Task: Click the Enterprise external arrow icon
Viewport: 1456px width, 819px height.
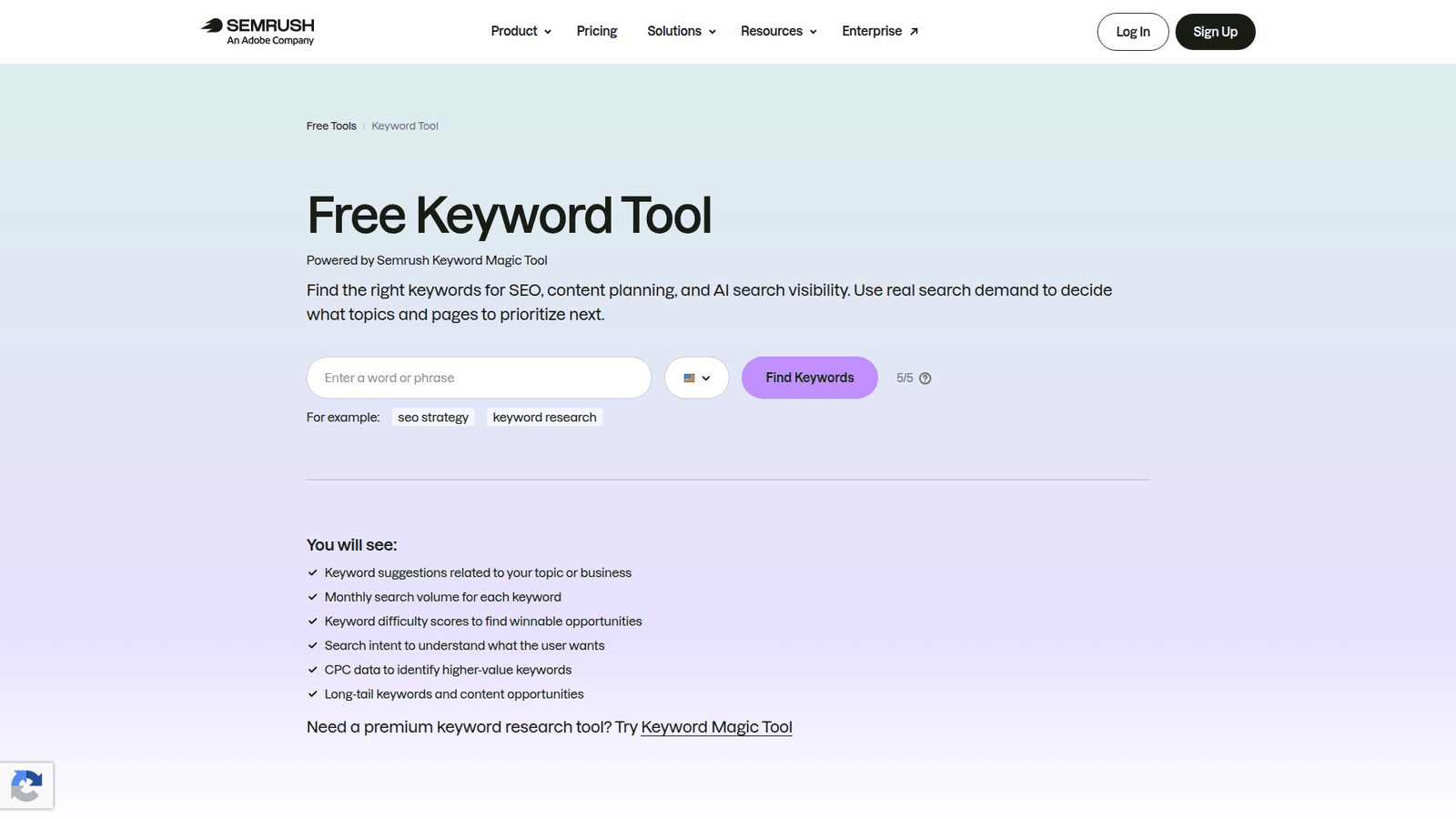Action: (914, 32)
